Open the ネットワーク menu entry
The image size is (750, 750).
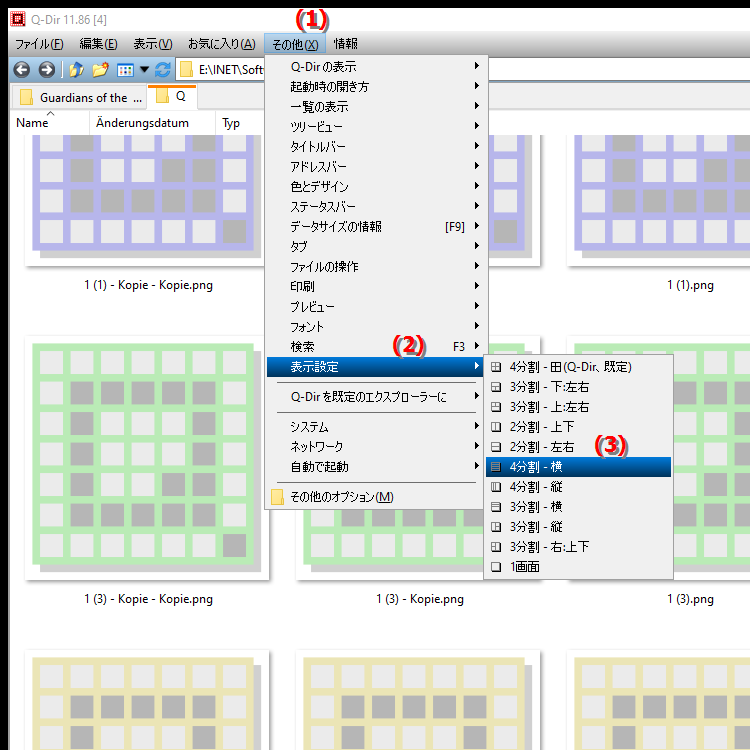pos(377,447)
